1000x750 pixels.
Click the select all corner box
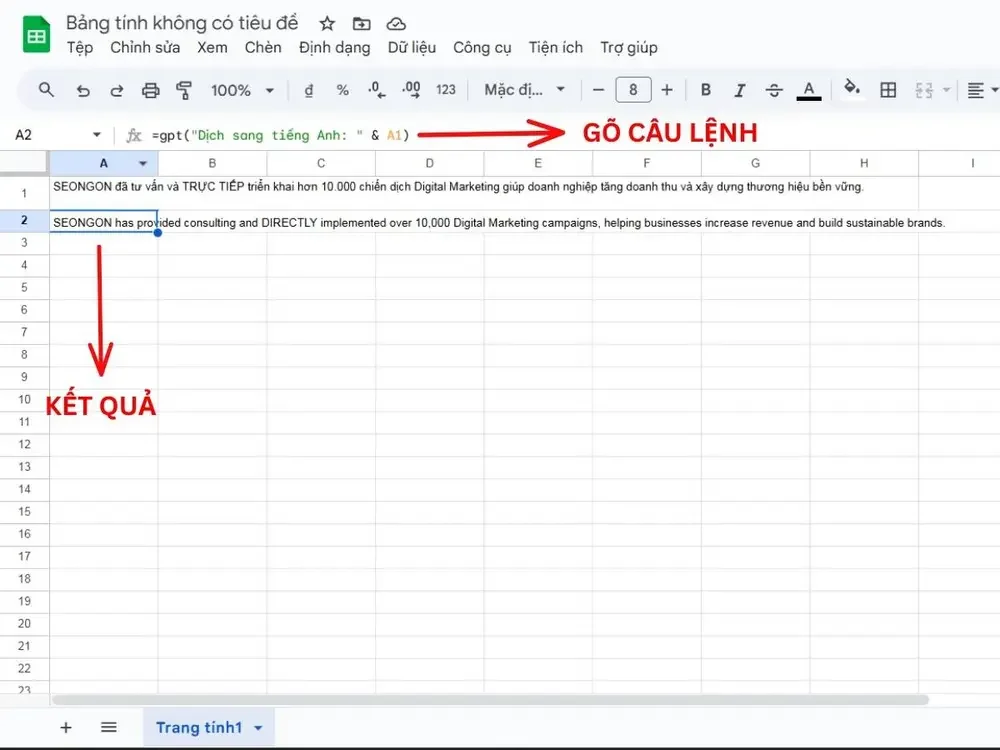[x=24, y=163]
